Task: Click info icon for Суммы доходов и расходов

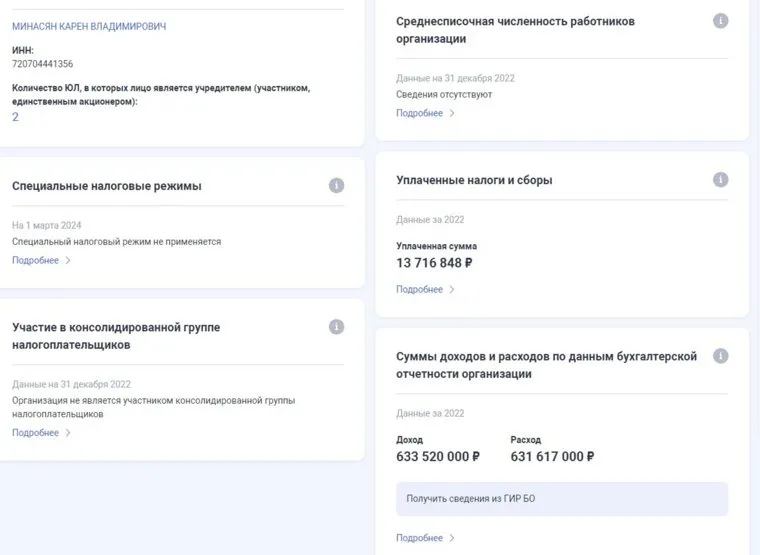Action: (x=720, y=356)
